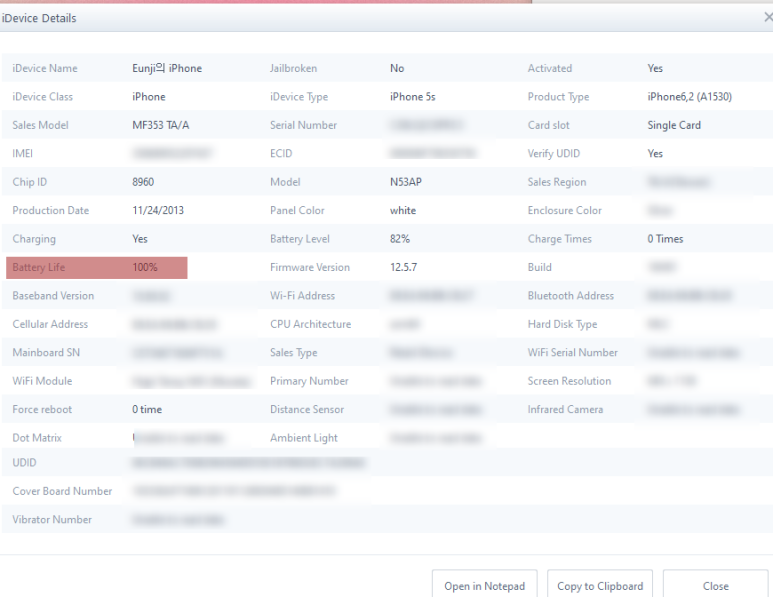Click the Chip ID value 8960
Screen dimensions: 773x597
143,182
